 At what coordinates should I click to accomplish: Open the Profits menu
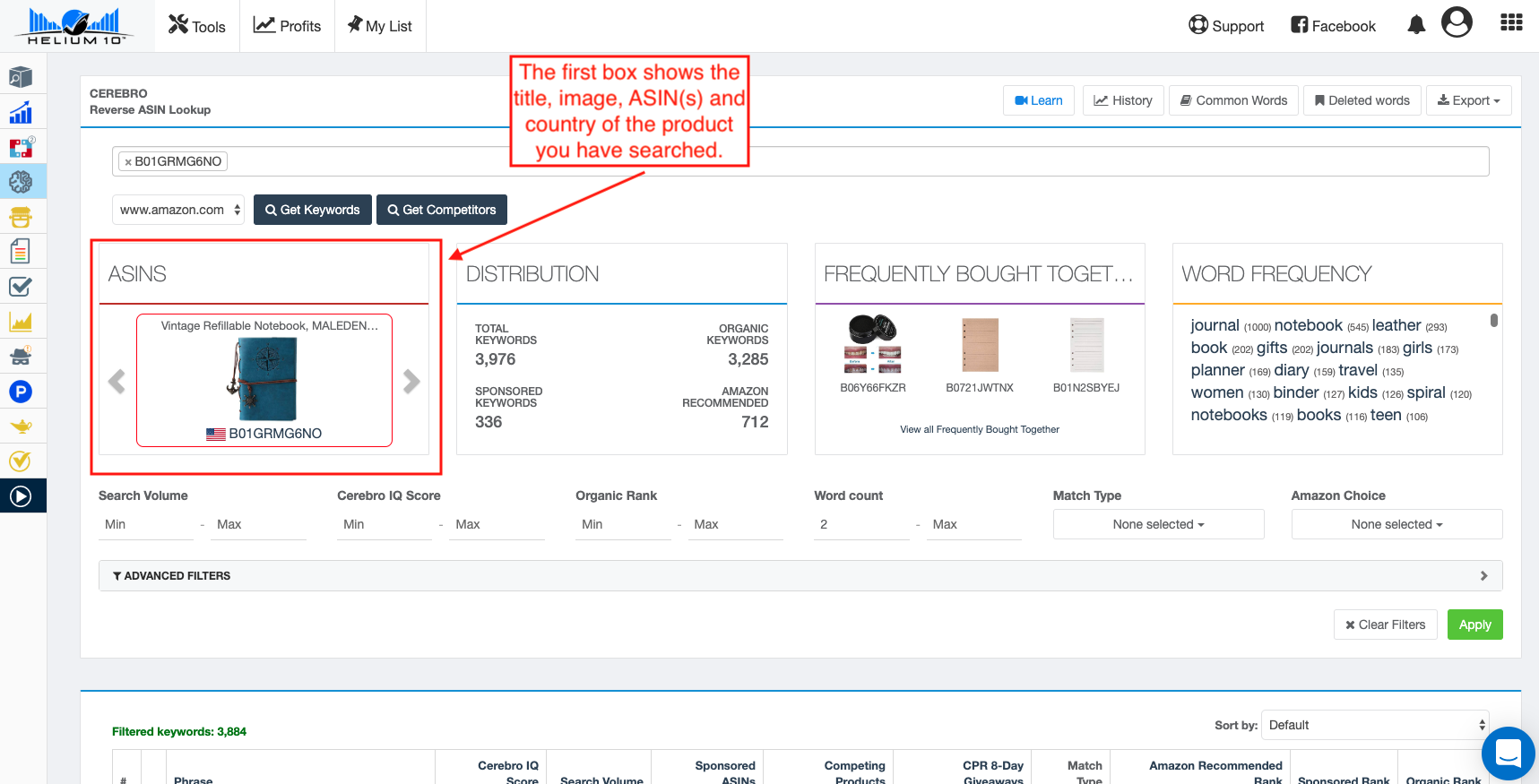pyautogui.click(x=287, y=26)
